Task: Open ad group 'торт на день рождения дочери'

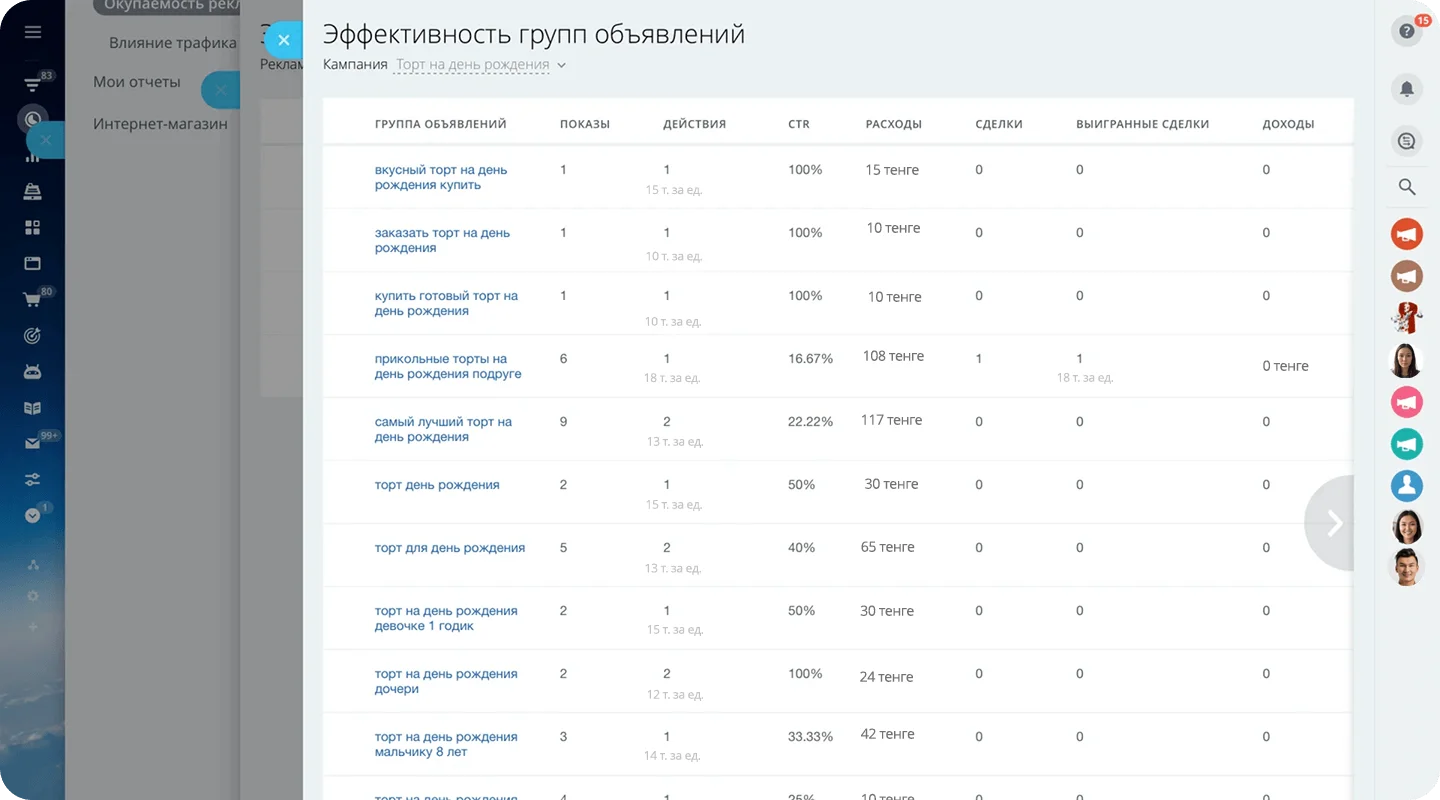Action: coord(446,681)
